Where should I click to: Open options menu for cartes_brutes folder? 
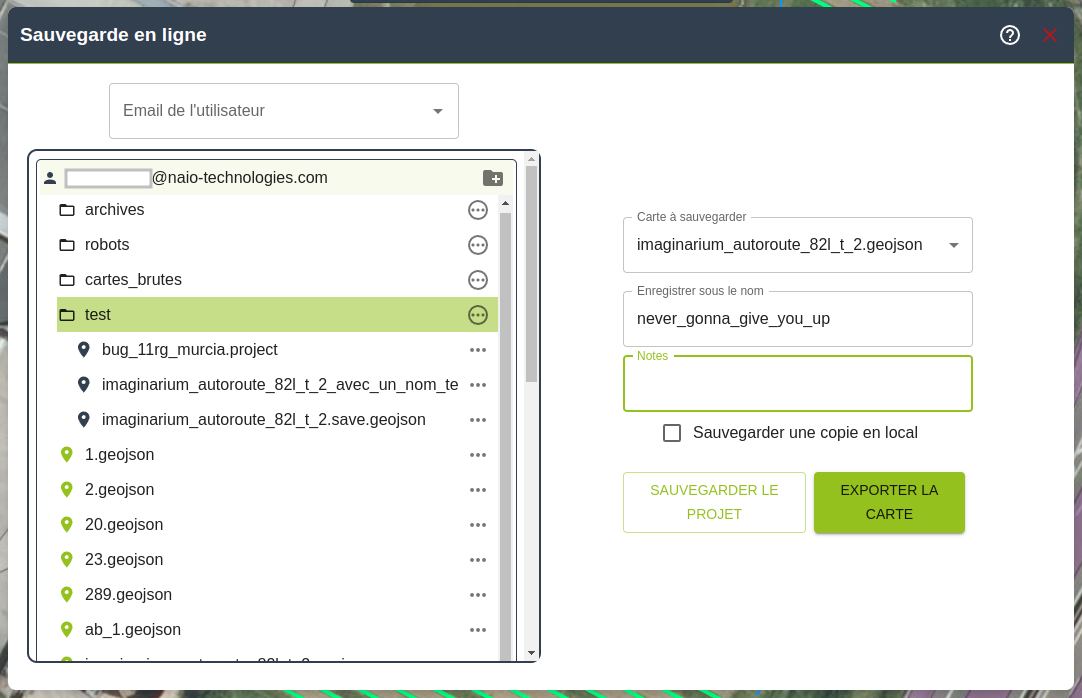click(x=478, y=280)
